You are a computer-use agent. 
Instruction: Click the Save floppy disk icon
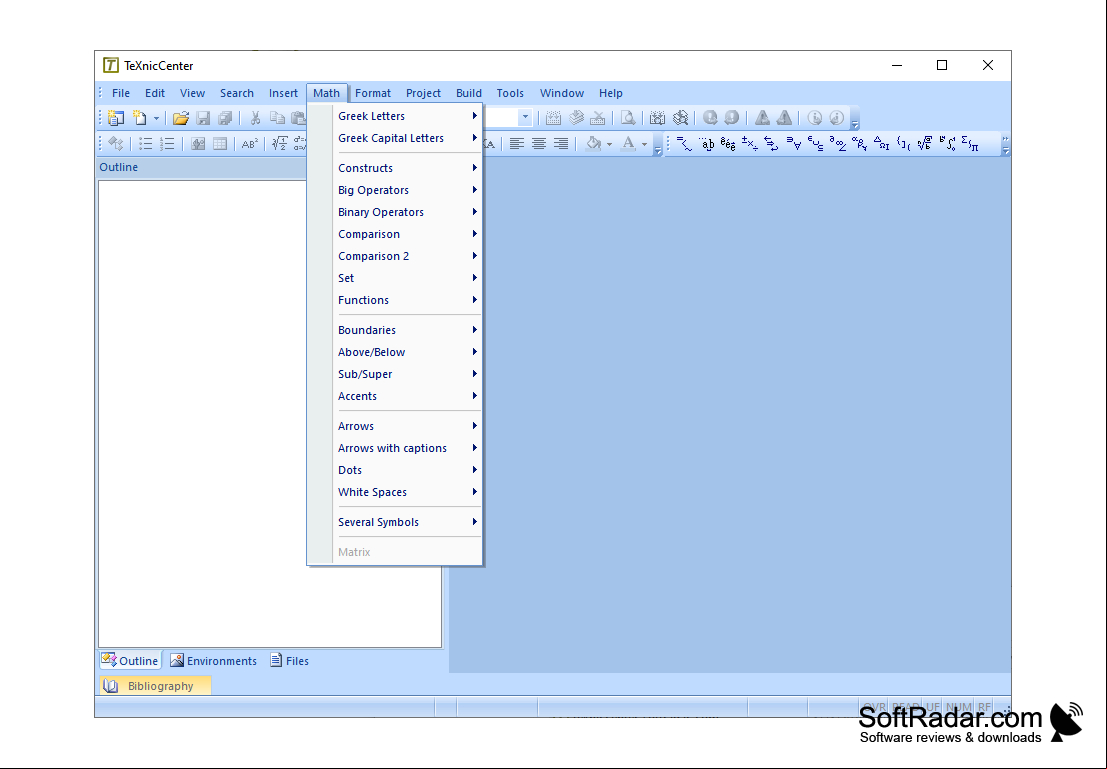tap(203, 118)
